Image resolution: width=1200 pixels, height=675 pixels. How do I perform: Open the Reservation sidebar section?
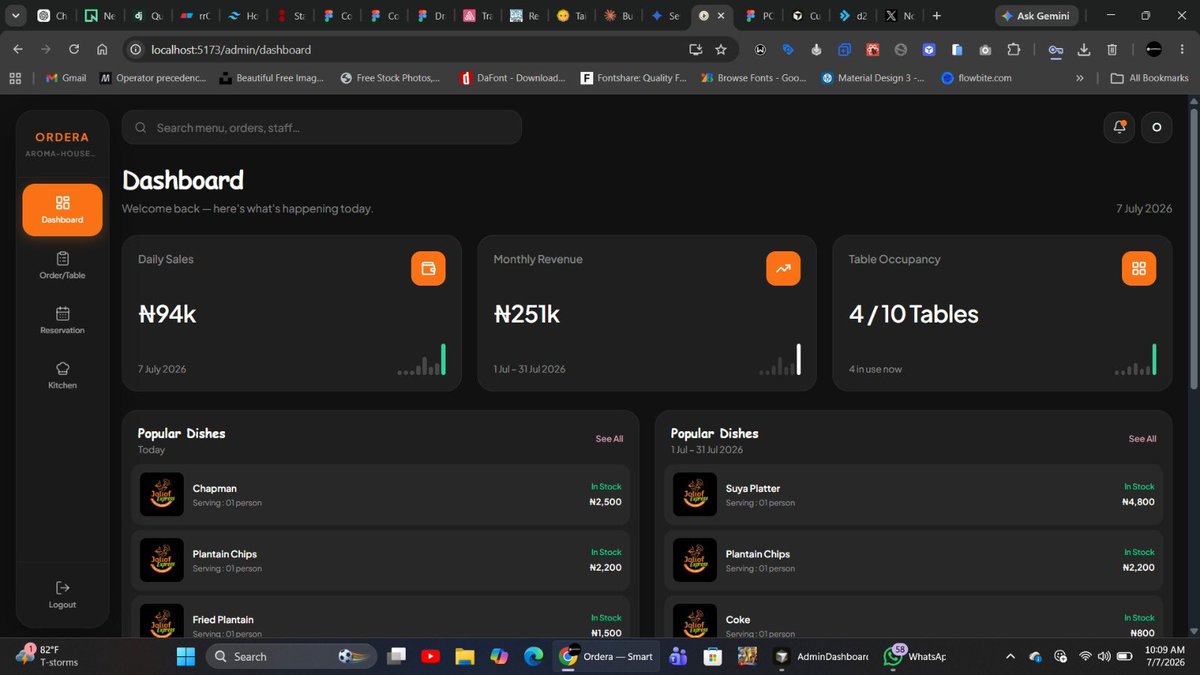(62, 320)
